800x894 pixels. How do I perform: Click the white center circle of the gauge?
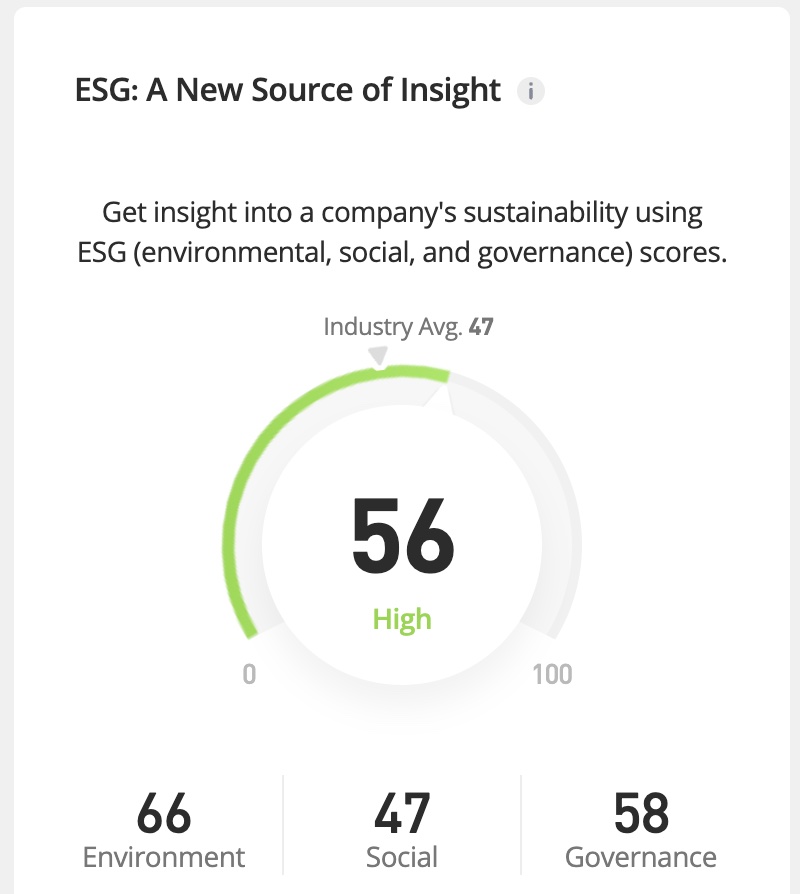(330, 600)
